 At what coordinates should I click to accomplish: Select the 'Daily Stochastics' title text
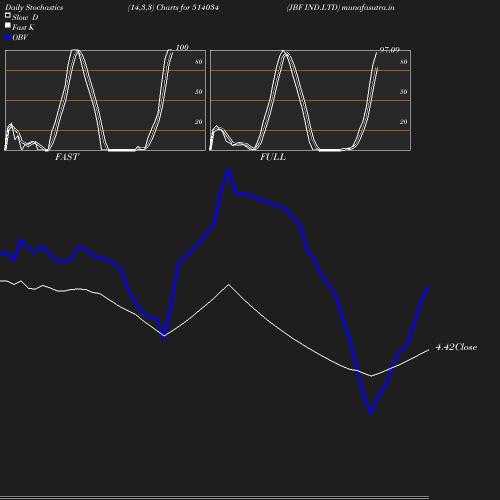point(34,7)
